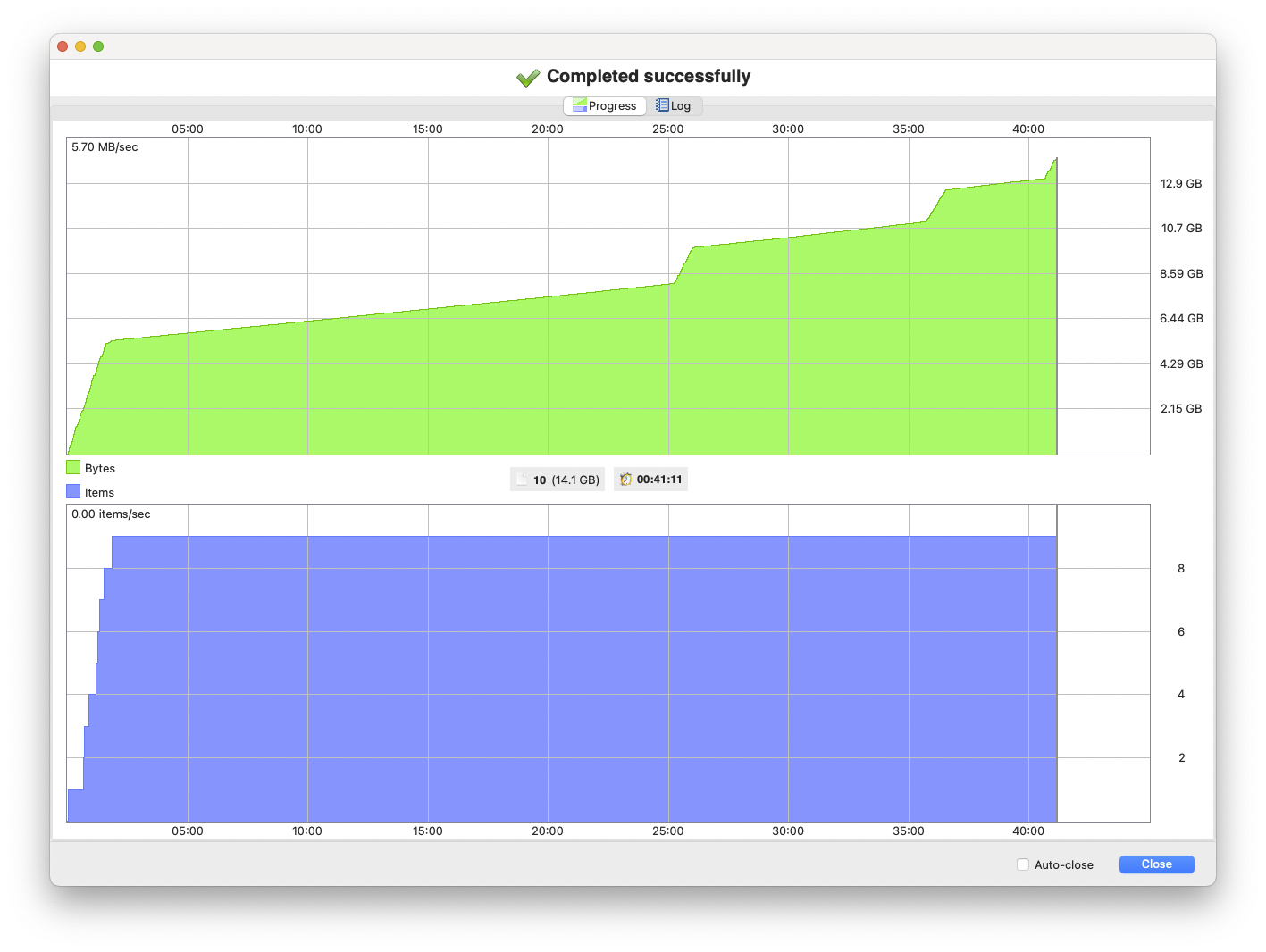The height and width of the screenshot is (952, 1266).
Task: Click the green checkmark success icon
Action: point(528,78)
